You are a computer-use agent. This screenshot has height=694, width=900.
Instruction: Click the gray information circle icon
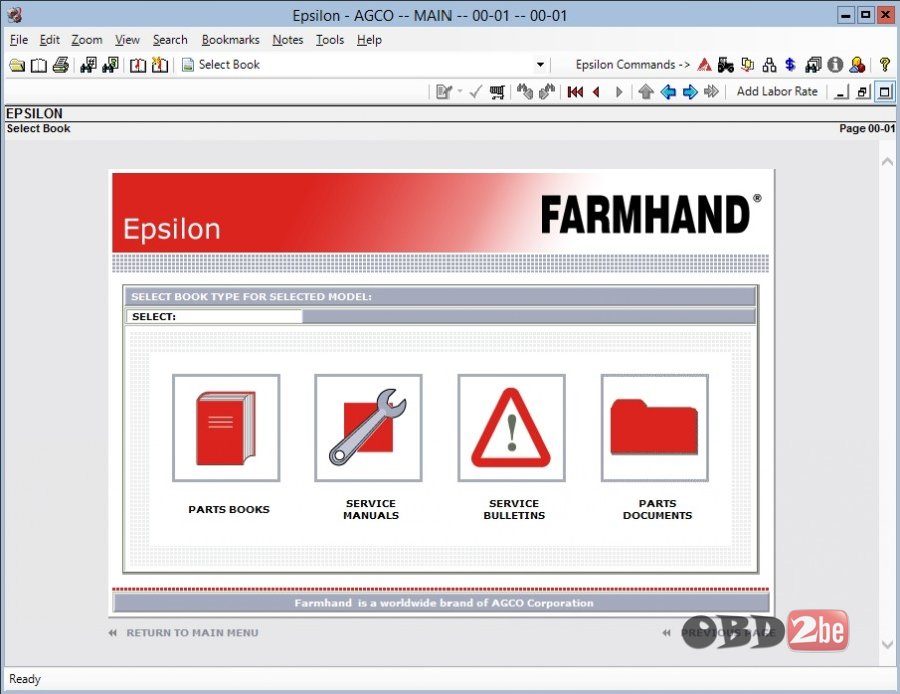[835, 65]
